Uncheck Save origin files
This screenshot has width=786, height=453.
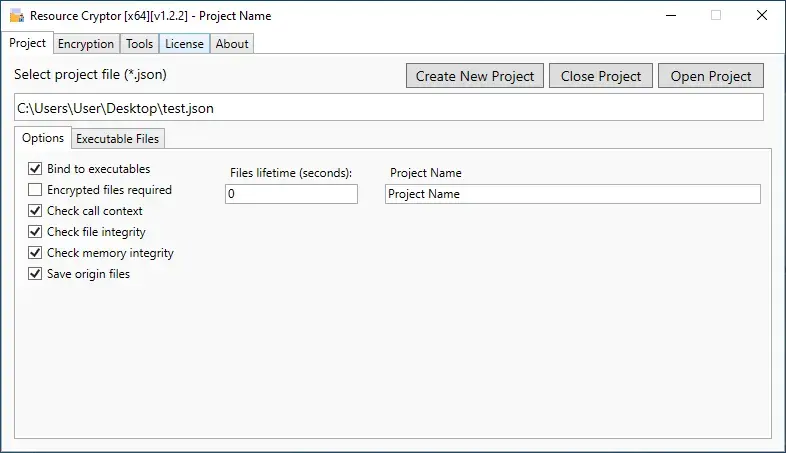coord(35,274)
